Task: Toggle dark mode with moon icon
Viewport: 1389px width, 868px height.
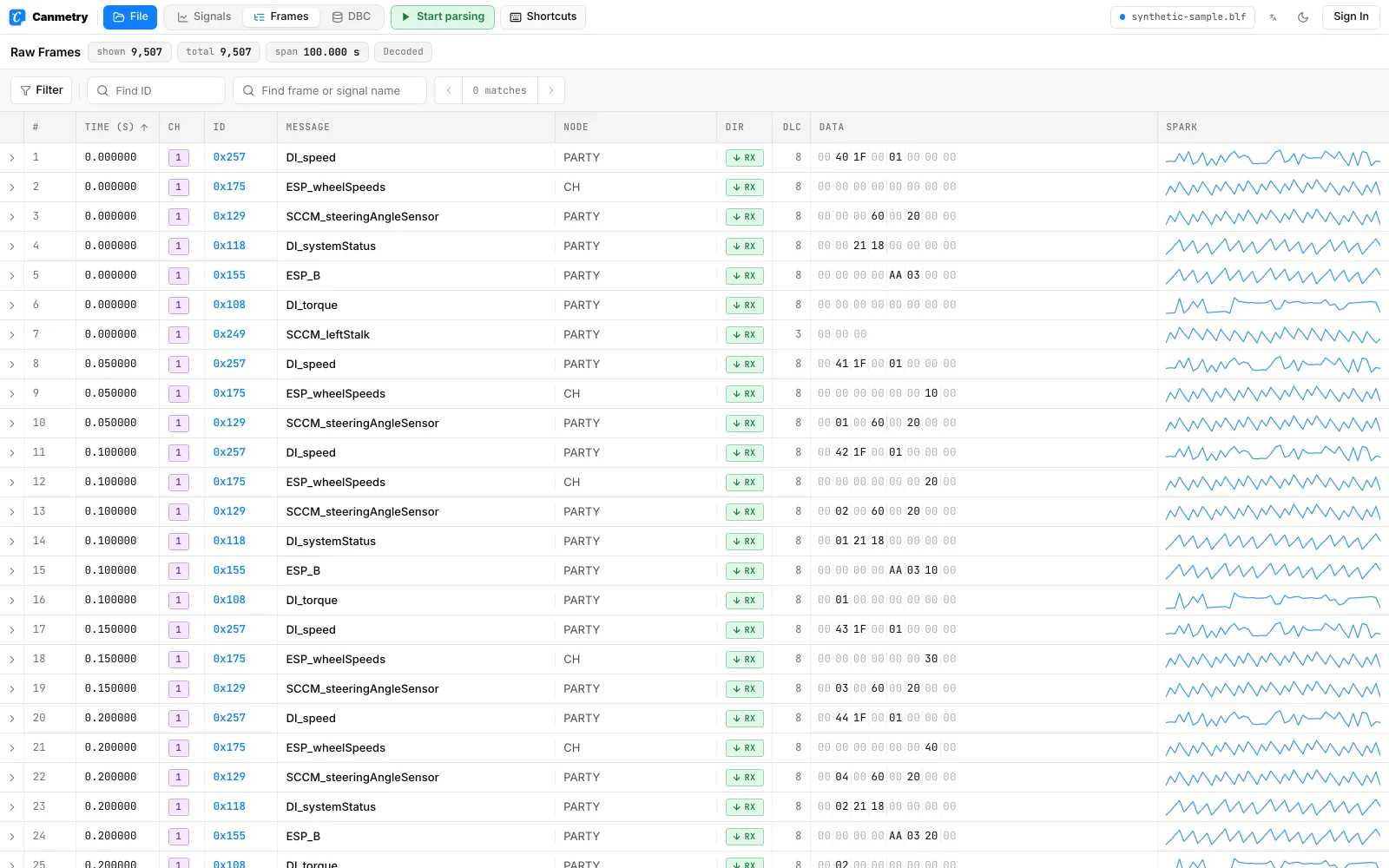Action: (x=1303, y=17)
